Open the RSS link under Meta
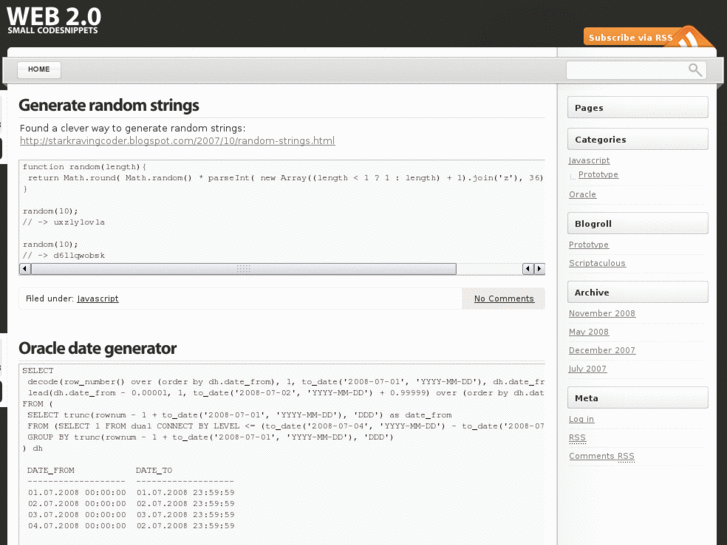 [577, 437]
